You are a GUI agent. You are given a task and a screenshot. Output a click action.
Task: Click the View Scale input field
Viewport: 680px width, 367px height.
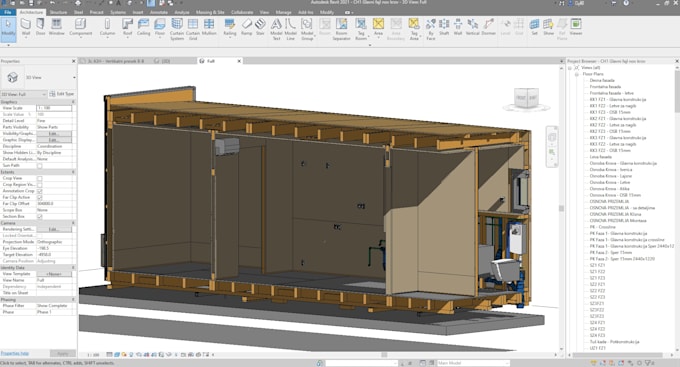click(x=54, y=108)
